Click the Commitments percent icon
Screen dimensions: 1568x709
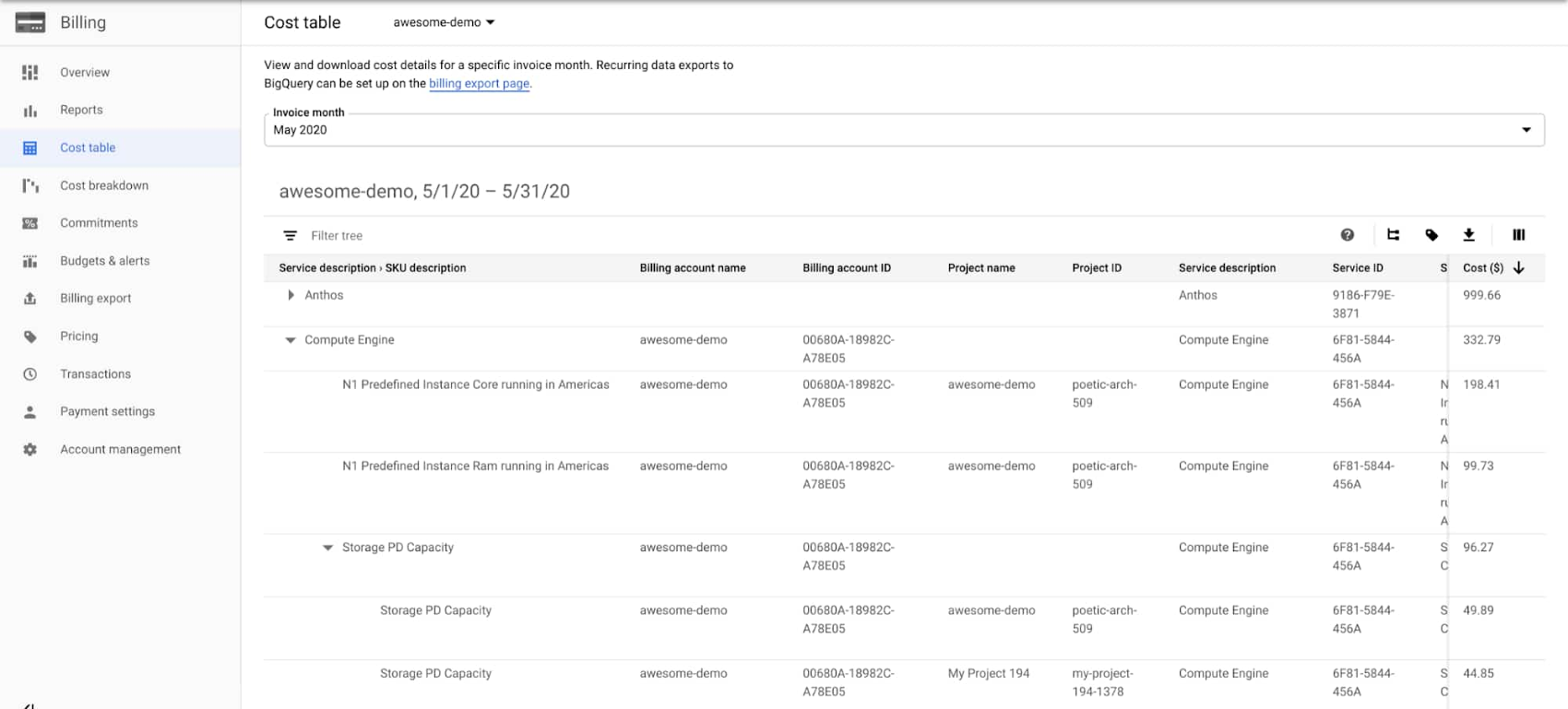[30, 223]
